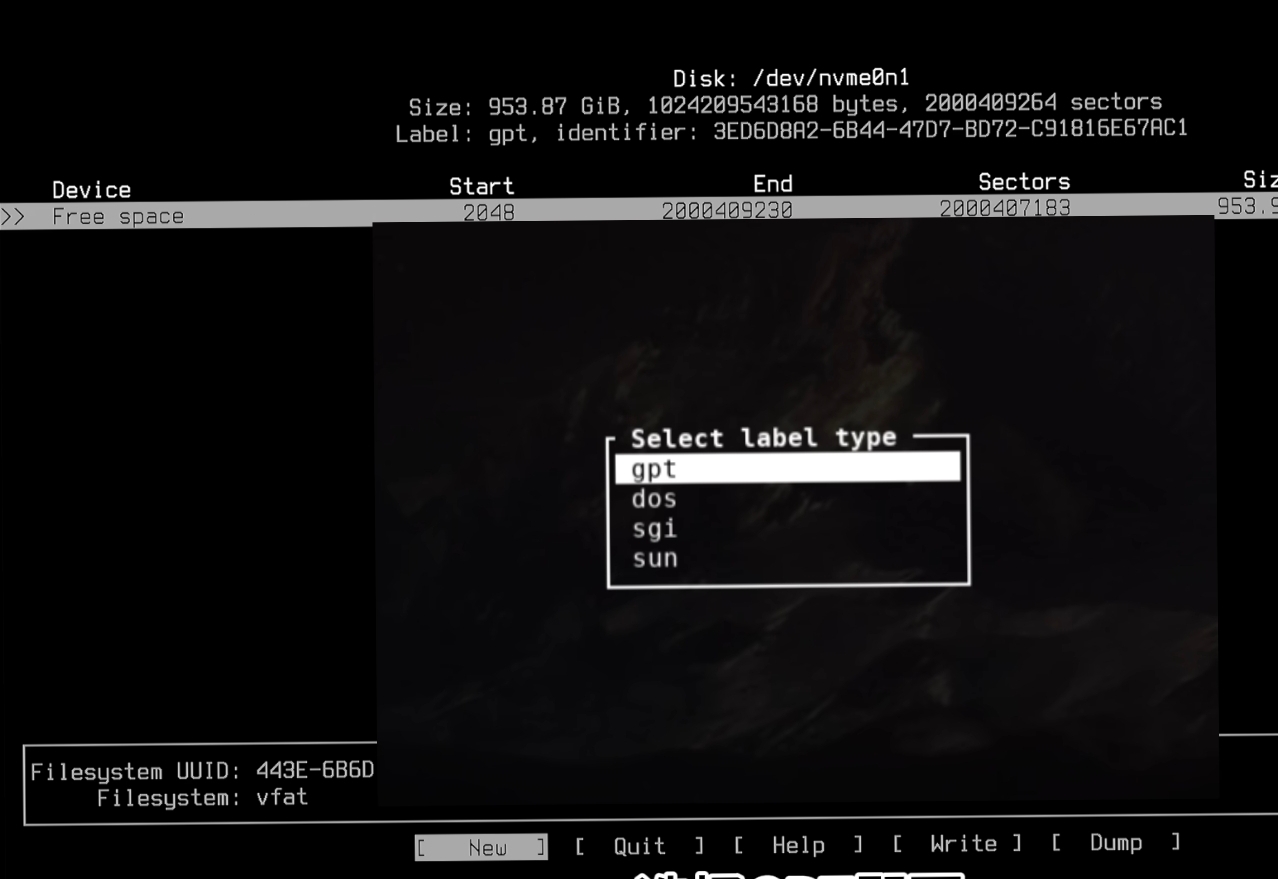Click the End column header
Screen dimensions: 1278x879
772,184
